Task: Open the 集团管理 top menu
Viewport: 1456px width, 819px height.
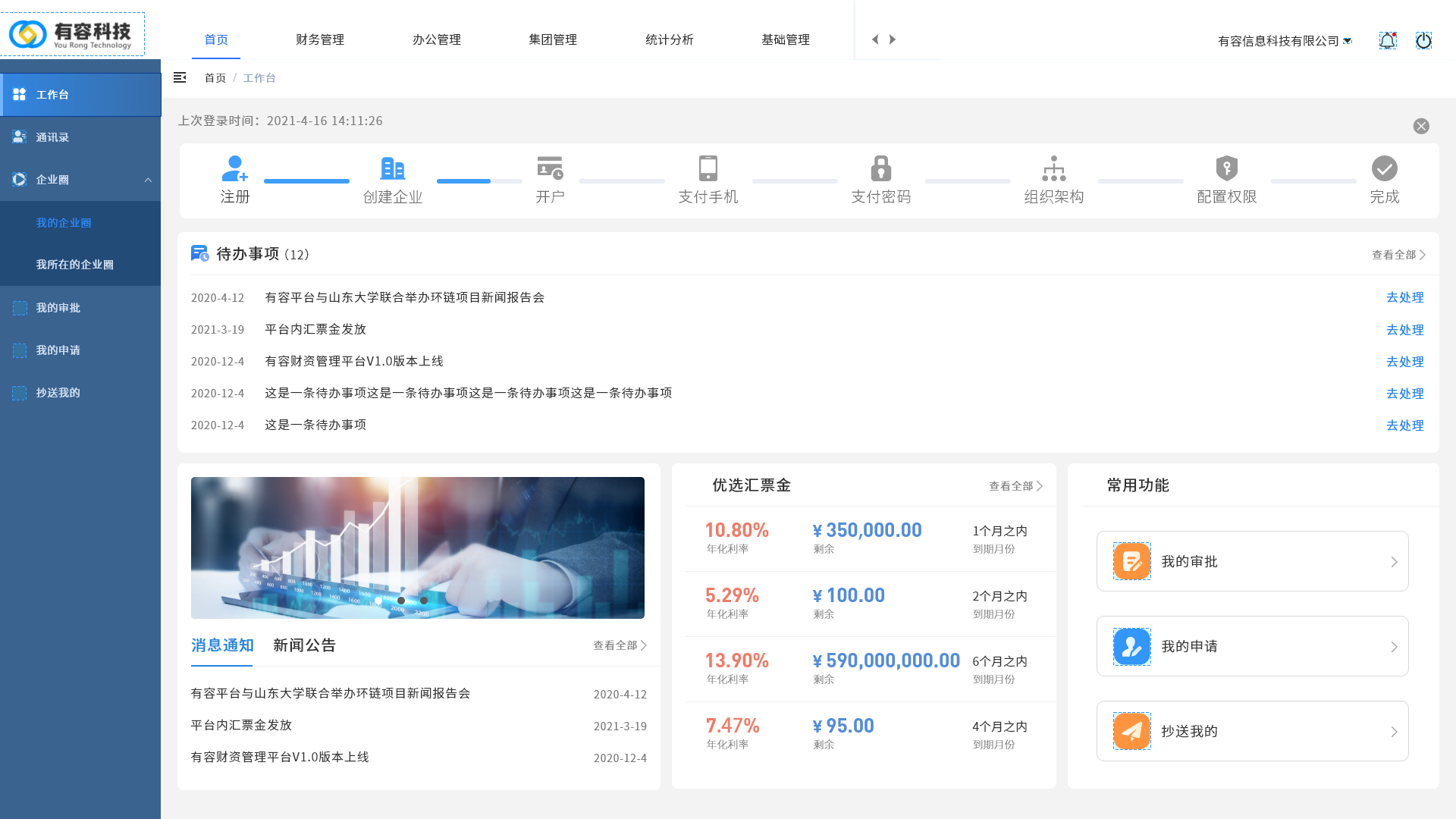Action: coord(553,39)
